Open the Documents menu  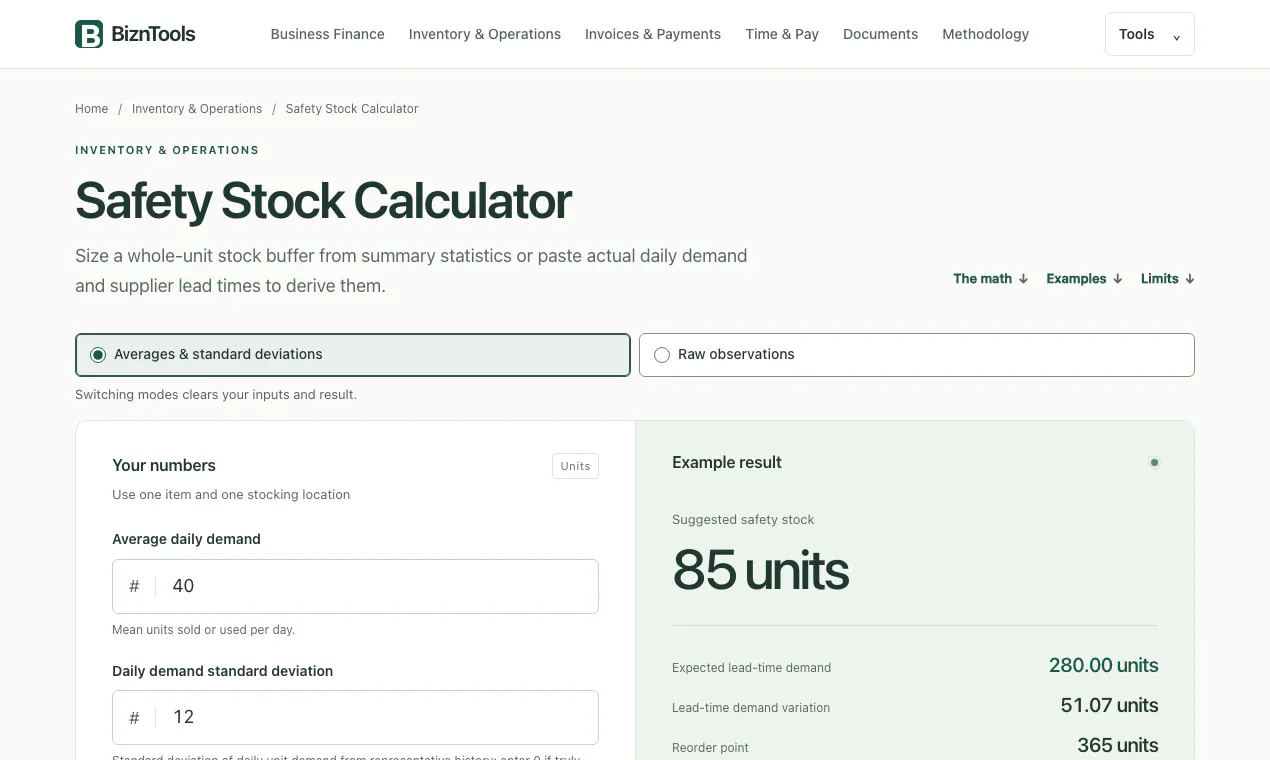point(880,34)
